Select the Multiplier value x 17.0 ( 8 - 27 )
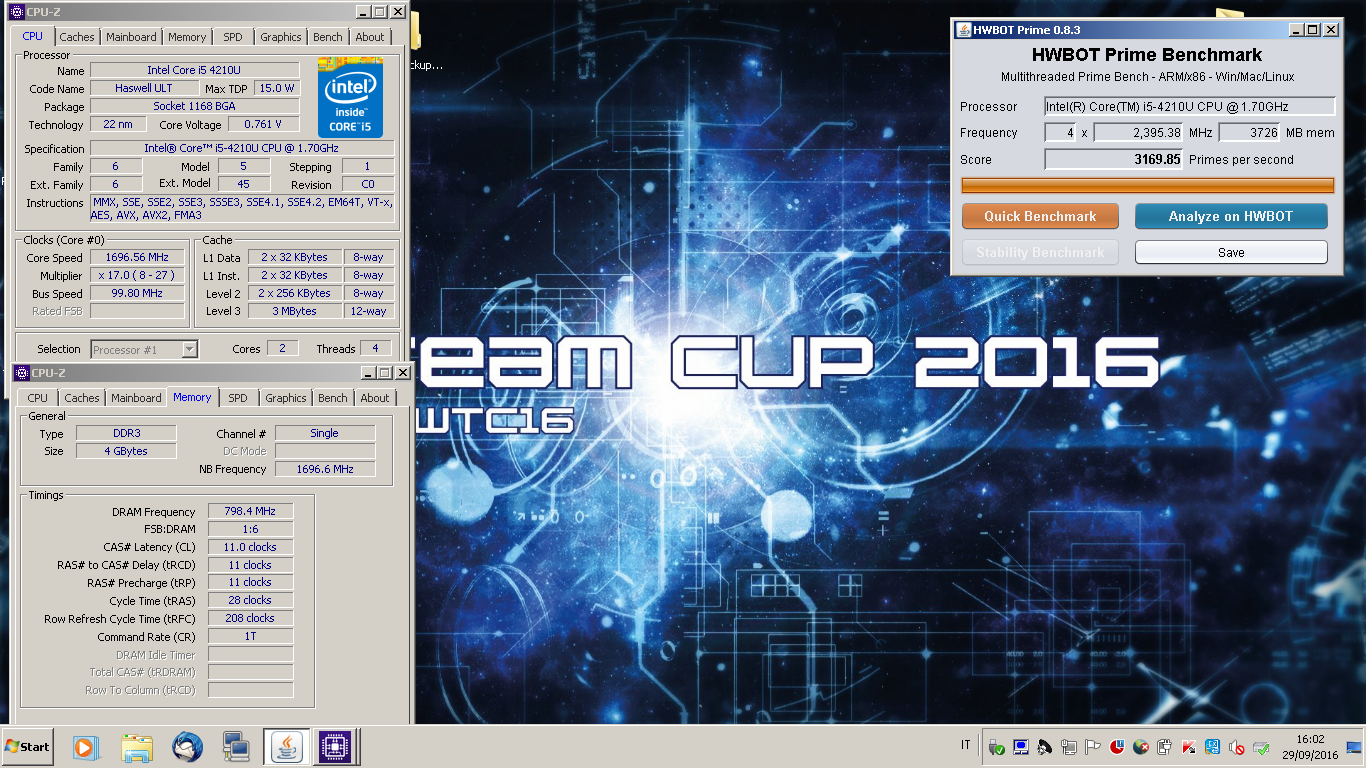 click(x=137, y=275)
